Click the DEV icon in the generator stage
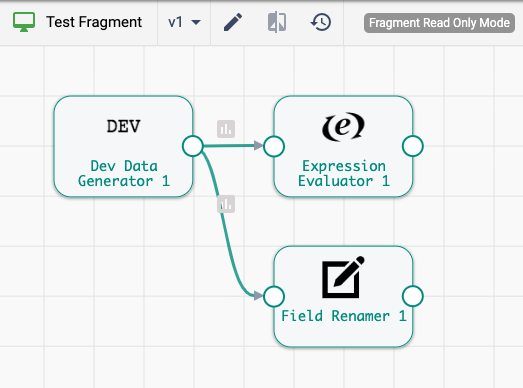Image resolution: width=523 pixels, height=388 pixels. 123,126
